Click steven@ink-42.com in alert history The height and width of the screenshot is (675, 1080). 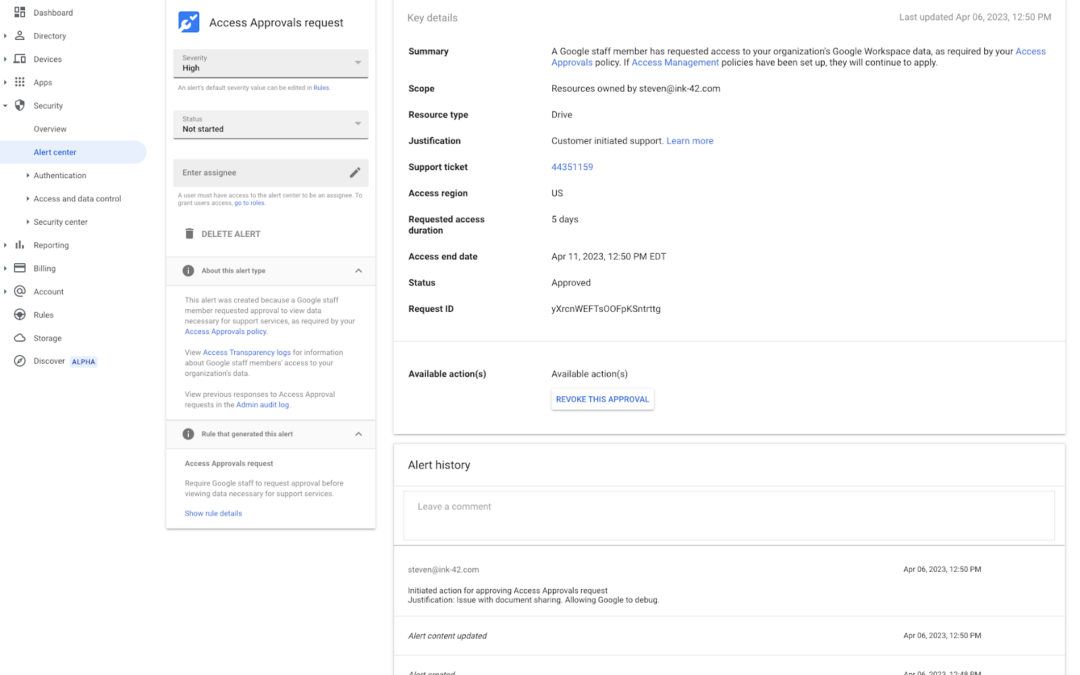[x=444, y=570]
